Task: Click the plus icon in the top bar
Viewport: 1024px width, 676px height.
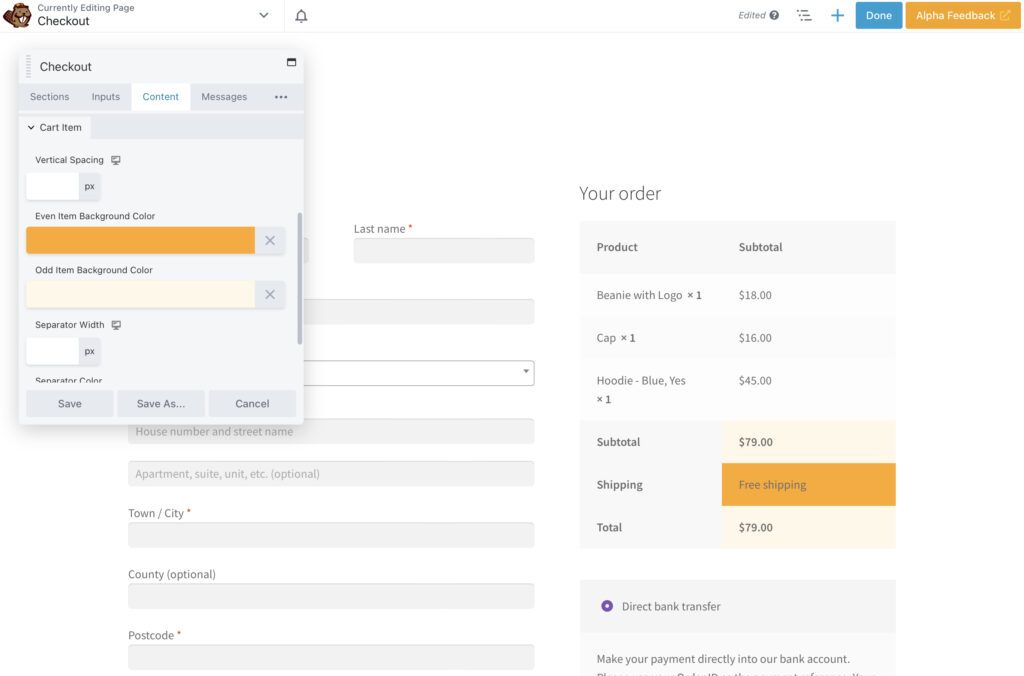Action: [837, 15]
